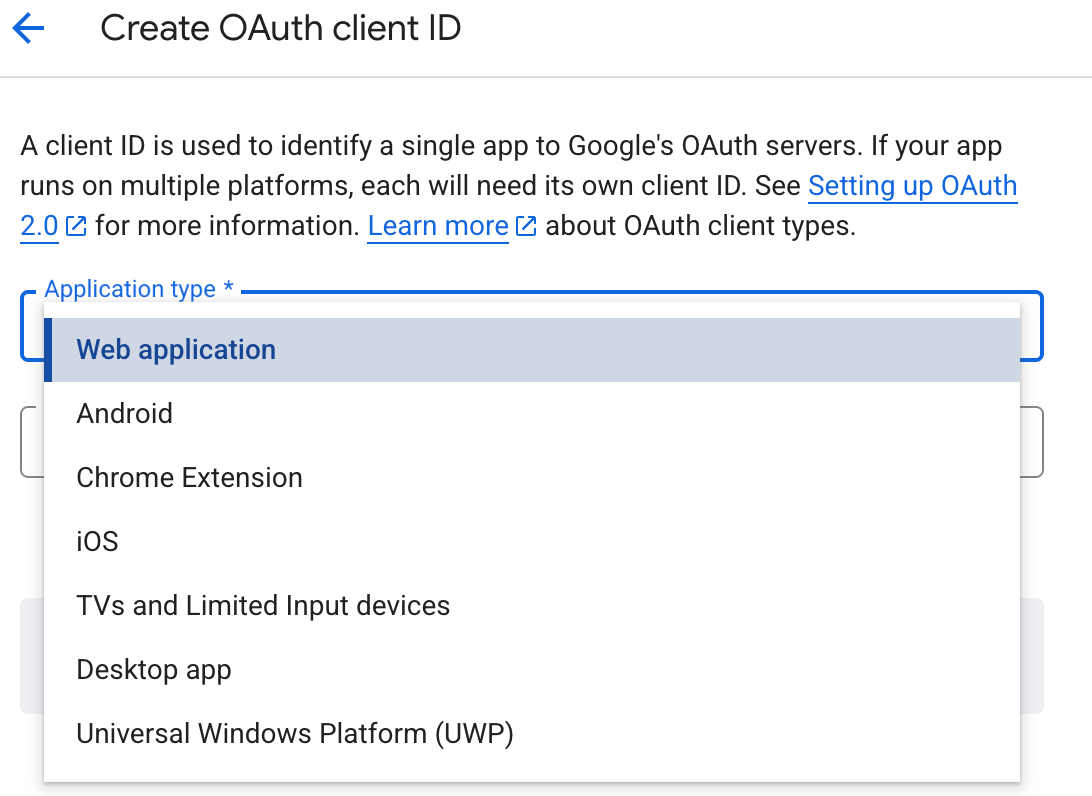Click the Create OAuth client ID heading

tap(281, 29)
